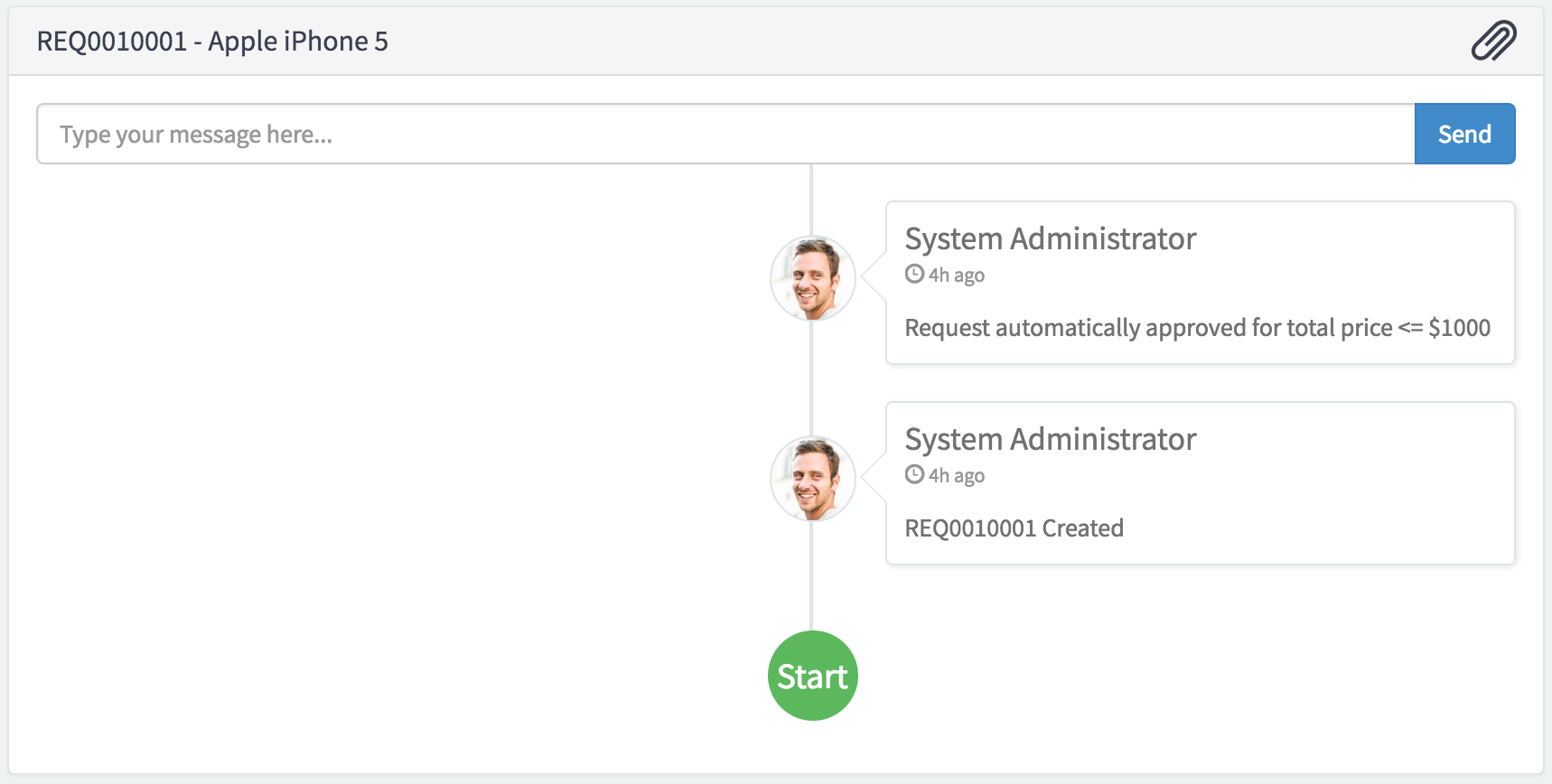Click avatar beside 'REQ0010001 Created' entry

(812, 479)
